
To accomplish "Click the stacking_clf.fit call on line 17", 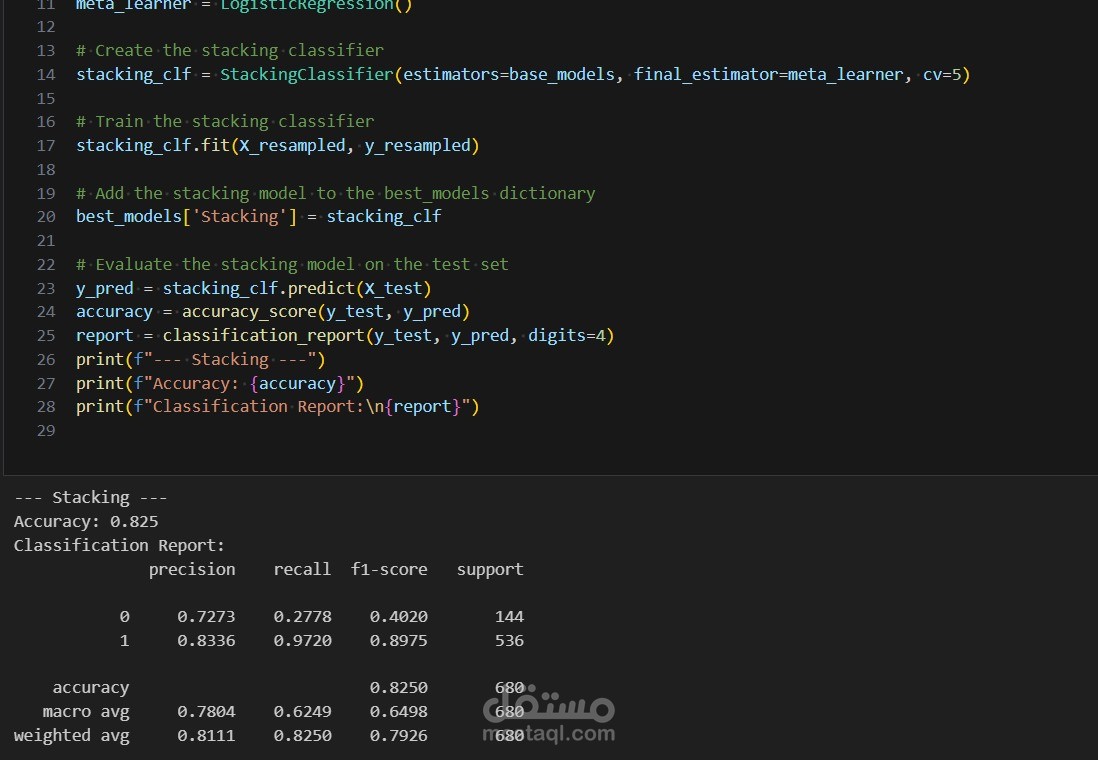I will pos(277,146).
